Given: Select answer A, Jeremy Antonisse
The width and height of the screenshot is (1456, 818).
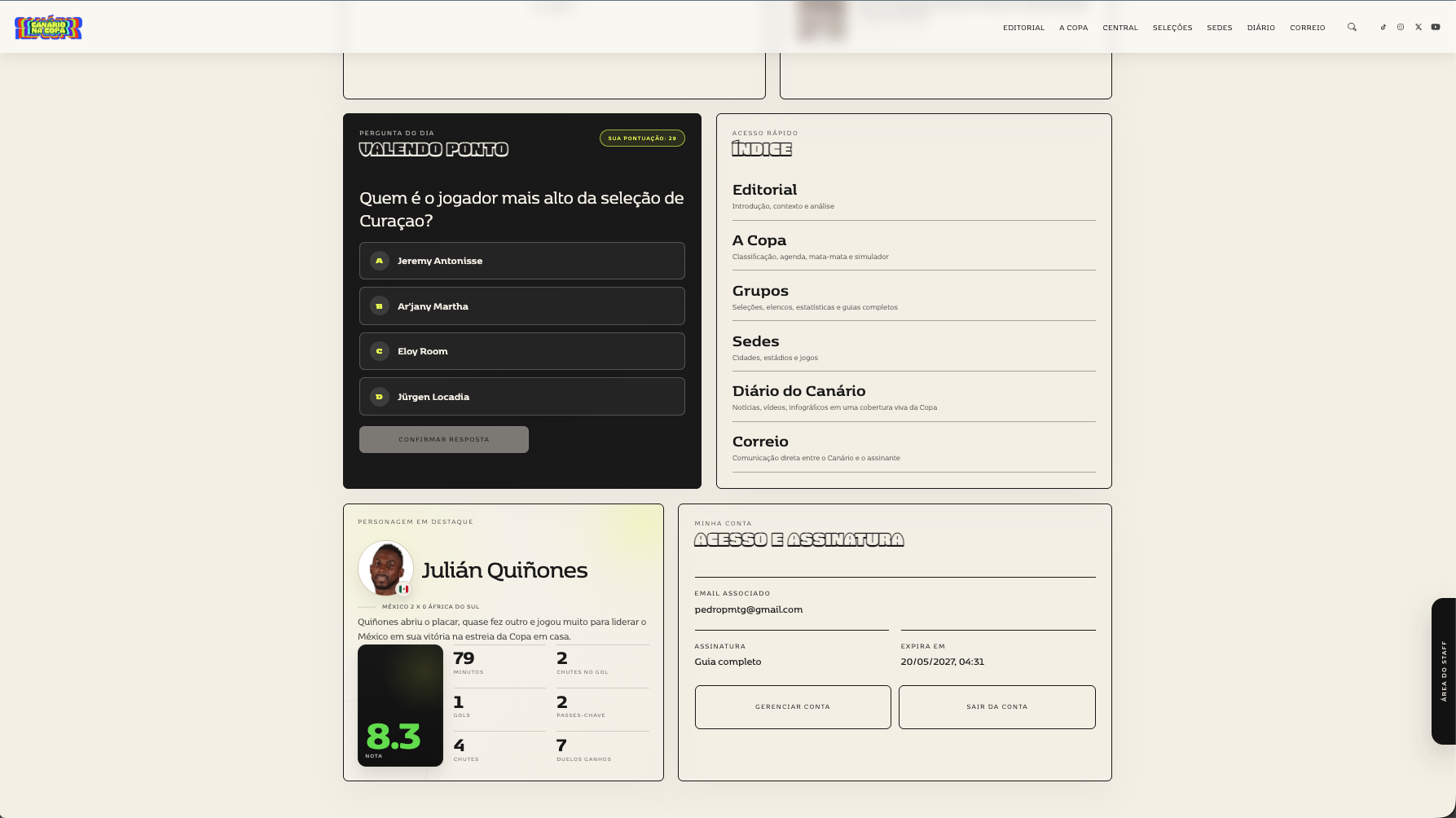Looking at the screenshot, I should (521, 261).
